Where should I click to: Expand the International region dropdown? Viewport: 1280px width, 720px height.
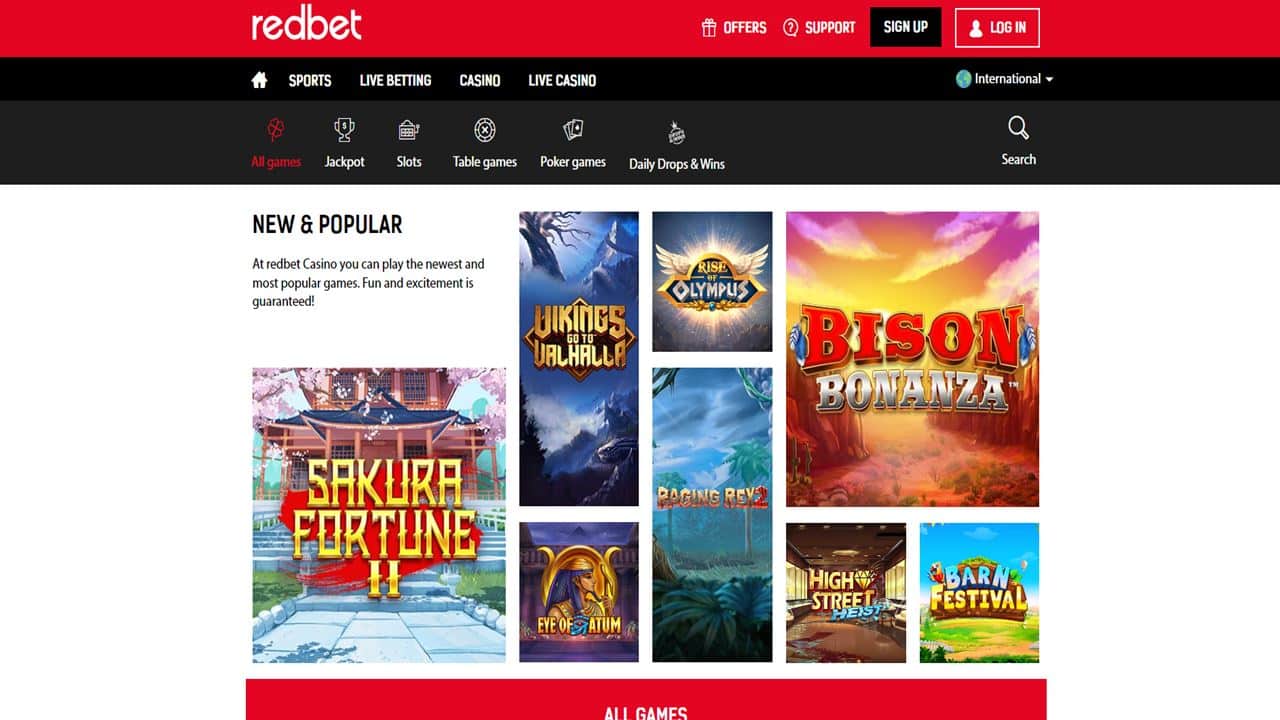point(1005,79)
